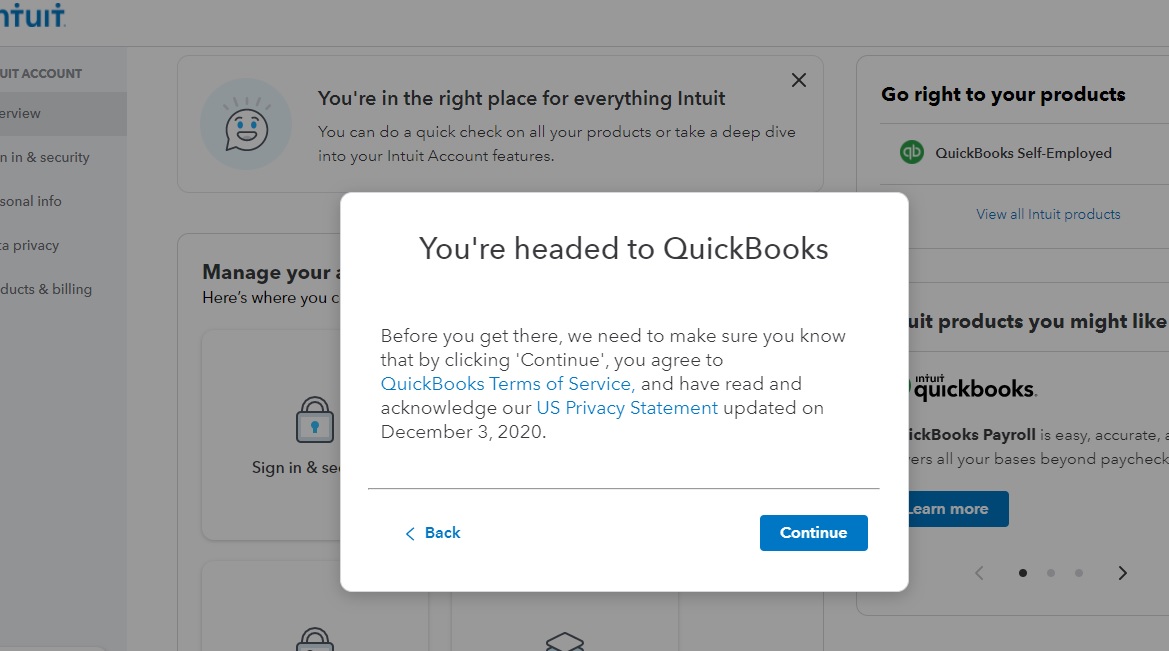
Task: Click the padlock Sign in & security icon
Action: point(314,420)
